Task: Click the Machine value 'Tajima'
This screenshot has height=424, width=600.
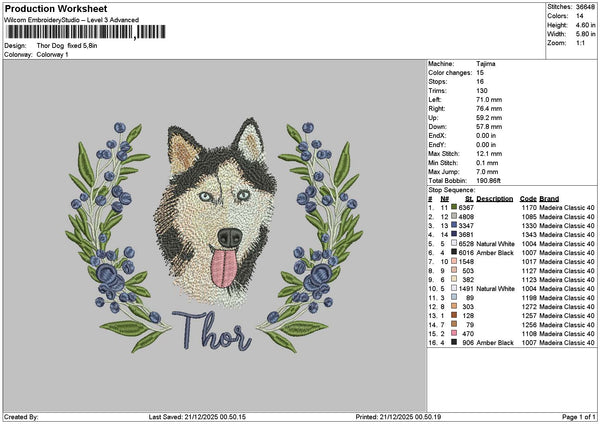Action: pyautogui.click(x=486, y=64)
